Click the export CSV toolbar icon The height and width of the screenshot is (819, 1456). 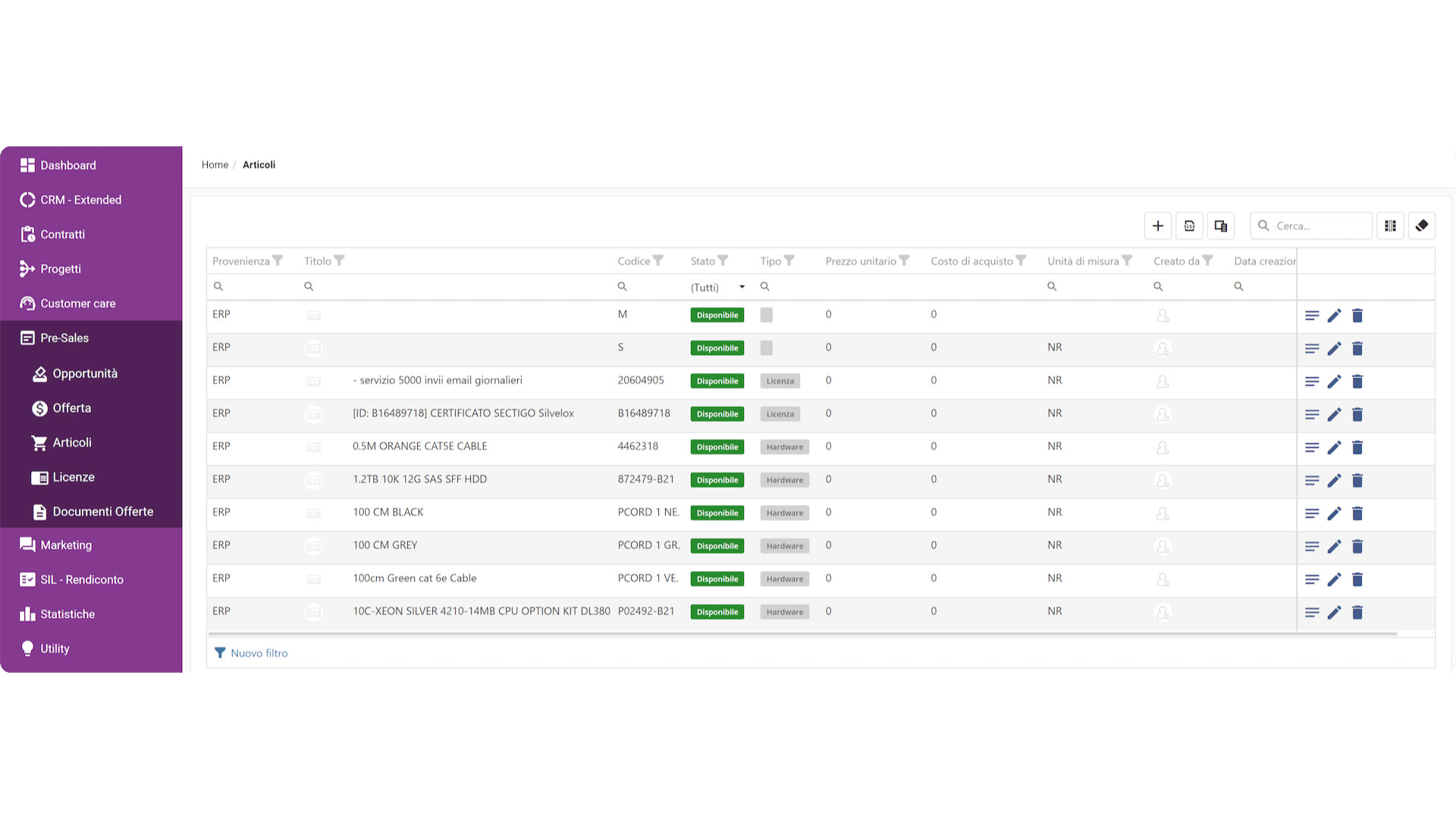point(1189,226)
